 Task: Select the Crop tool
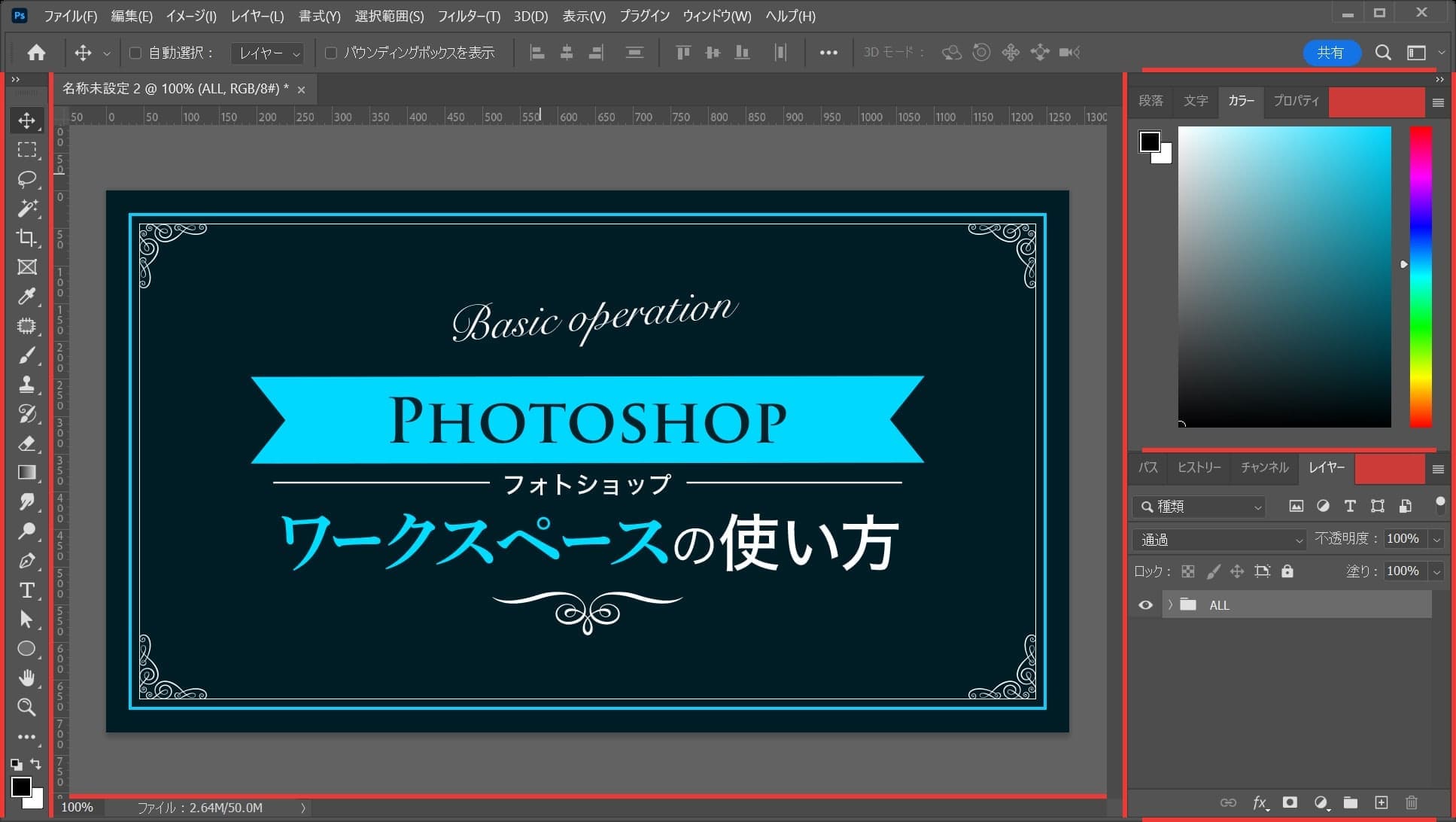26,238
